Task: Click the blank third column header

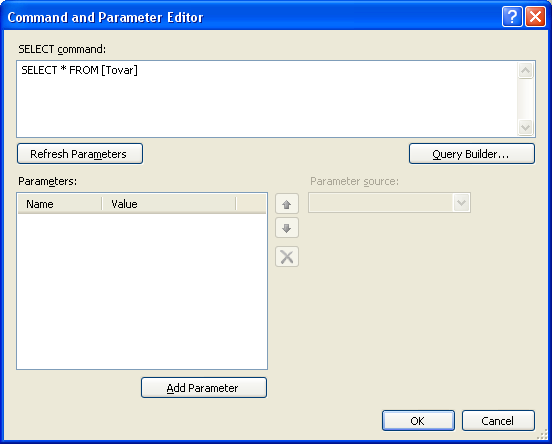Action: click(251, 204)
